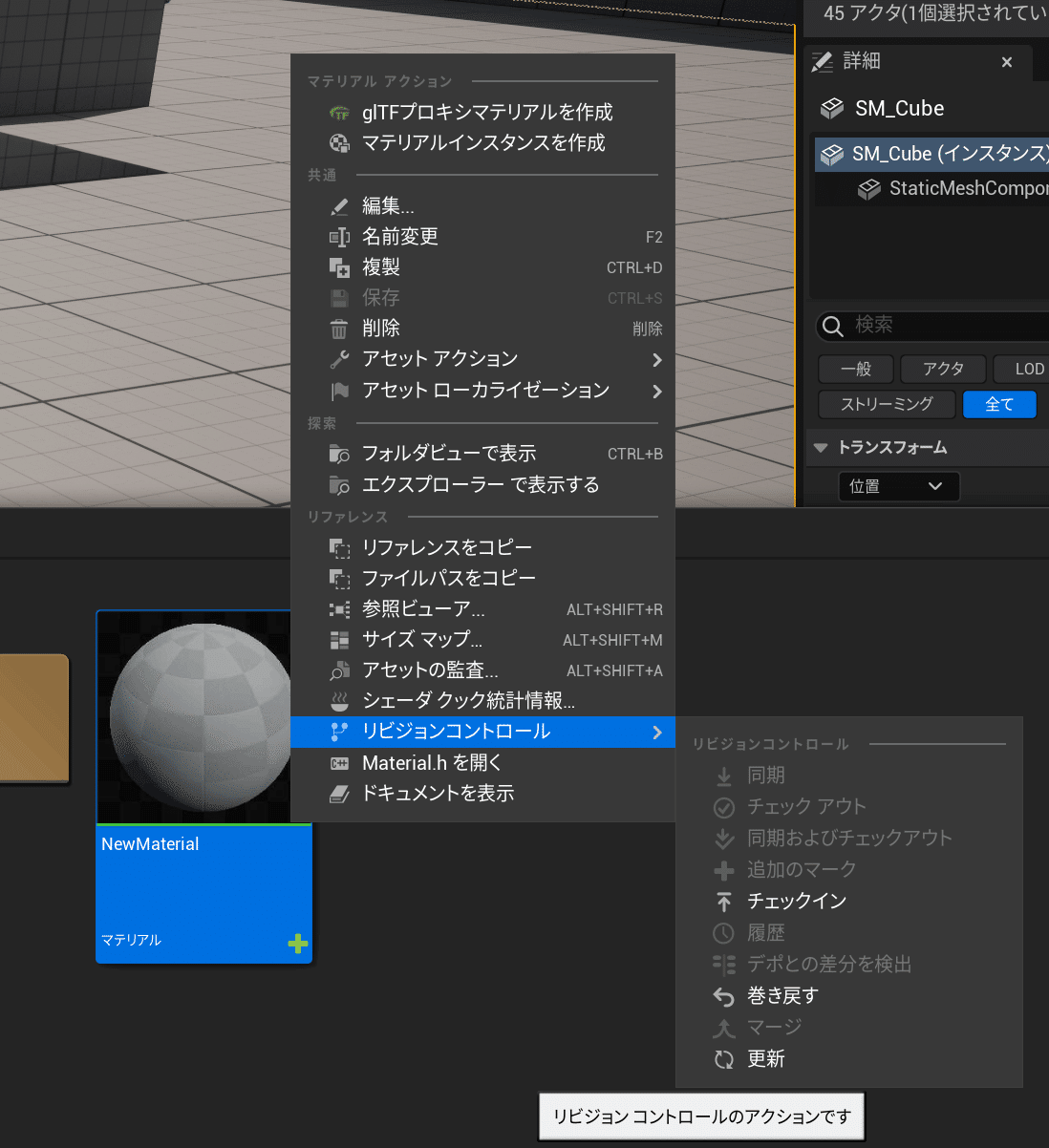Click the wrench icon for アセット アクション
This screenshot has width=1049, height=1148.
click(339, 359)
